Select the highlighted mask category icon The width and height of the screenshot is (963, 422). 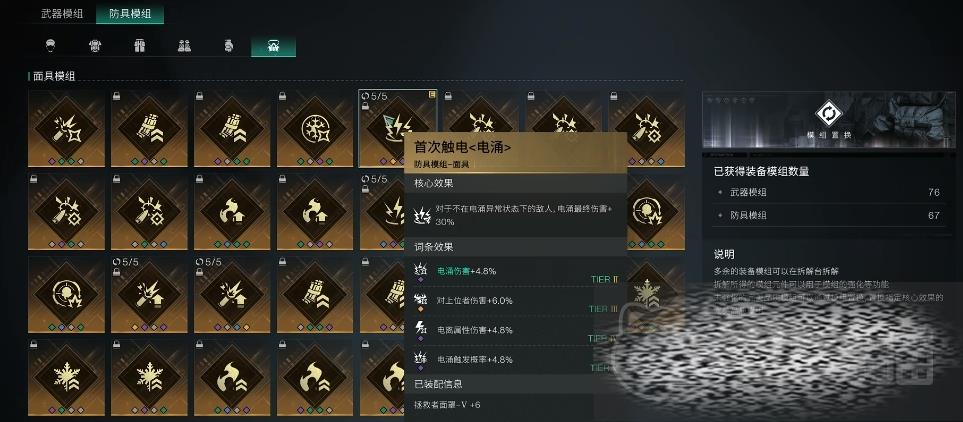273,45
